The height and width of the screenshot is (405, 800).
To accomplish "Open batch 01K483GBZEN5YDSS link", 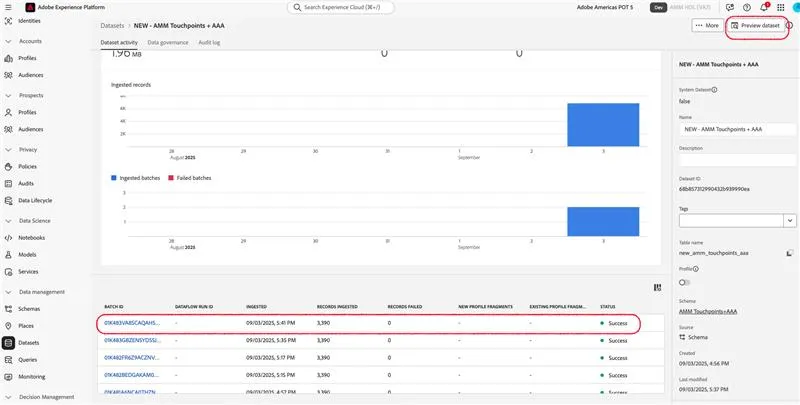I will point(133,340).
